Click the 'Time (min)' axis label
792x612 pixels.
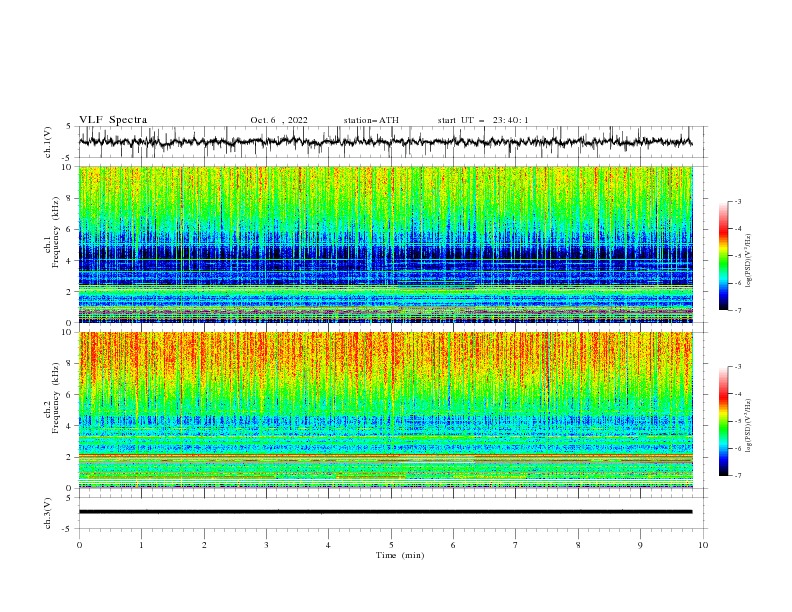point(400,555)
